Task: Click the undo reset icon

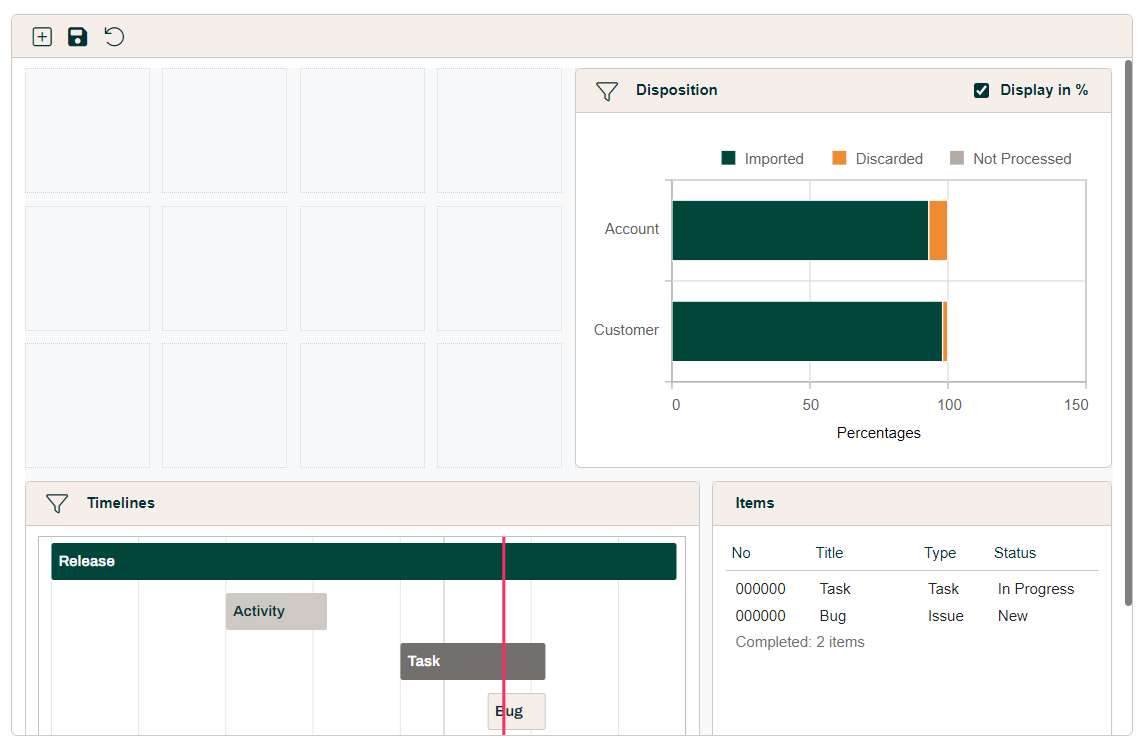Action: click(x=115, y=37)
